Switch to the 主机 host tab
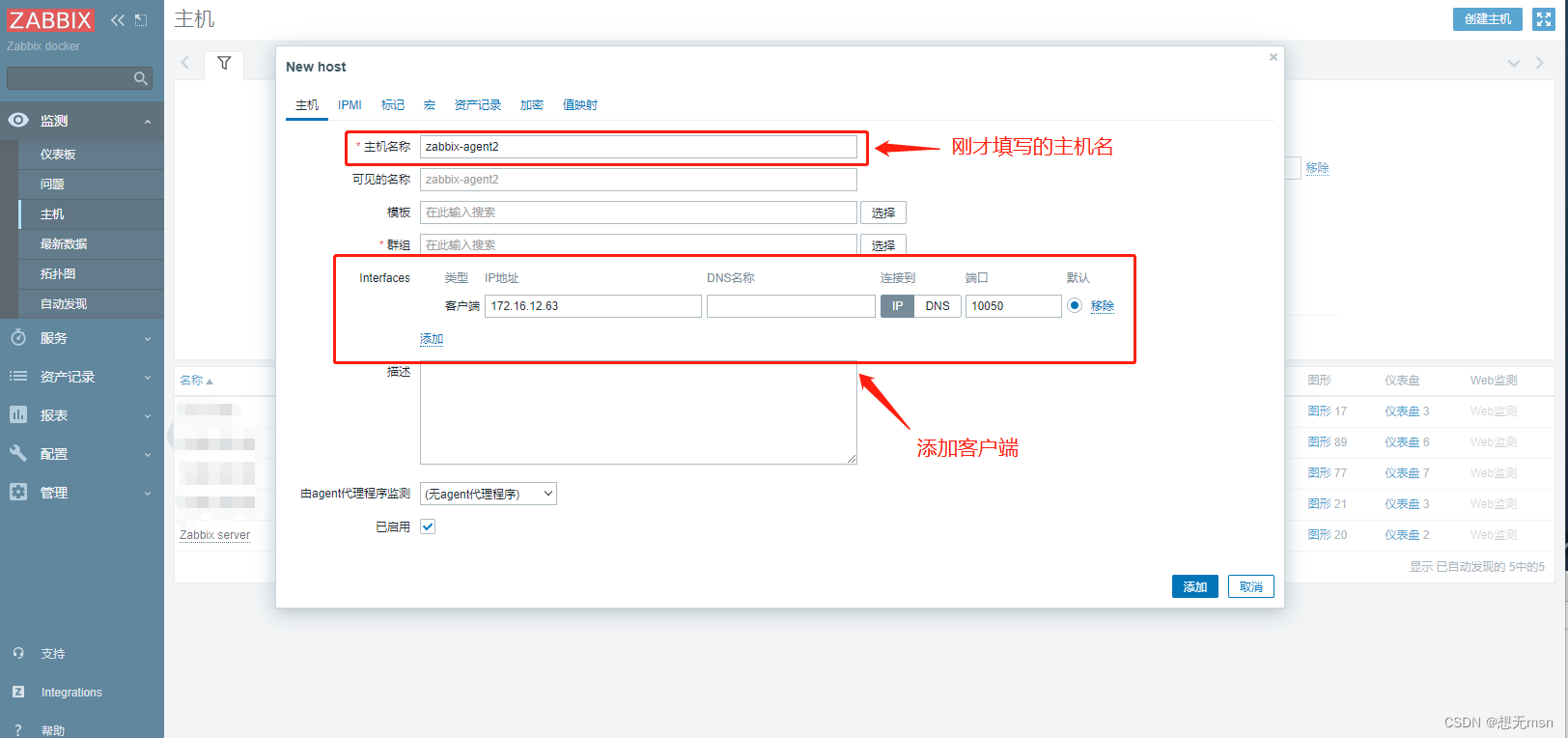This screenshot has height=738, width=1568. pyautogui.click(x=307, y=105)
